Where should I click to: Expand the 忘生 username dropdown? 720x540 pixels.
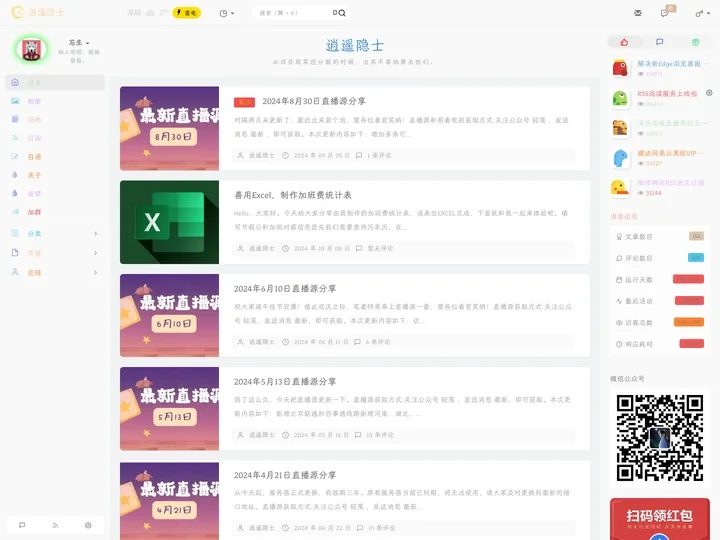tap(79, 43)
